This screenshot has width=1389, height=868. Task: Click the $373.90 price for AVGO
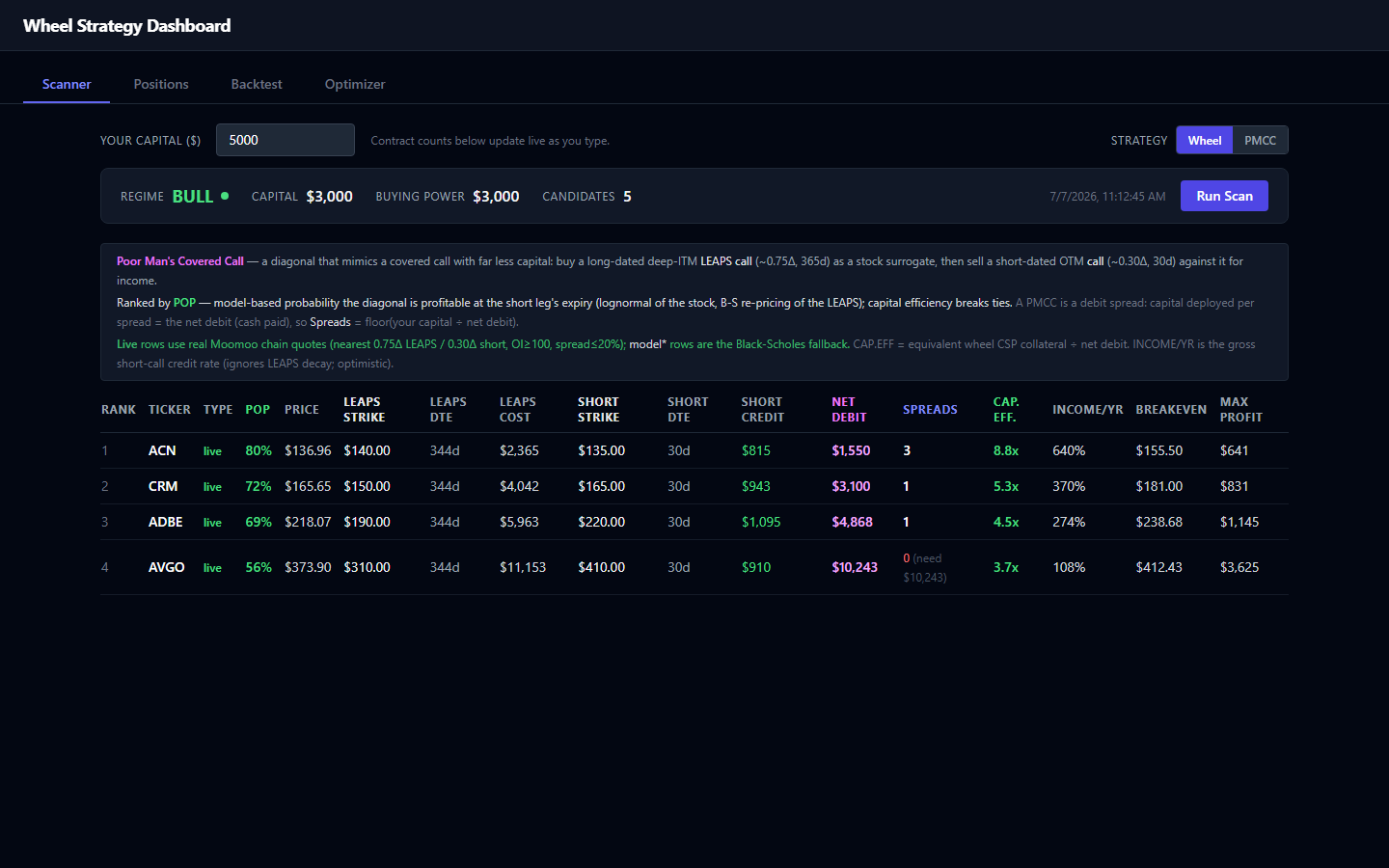308,567
